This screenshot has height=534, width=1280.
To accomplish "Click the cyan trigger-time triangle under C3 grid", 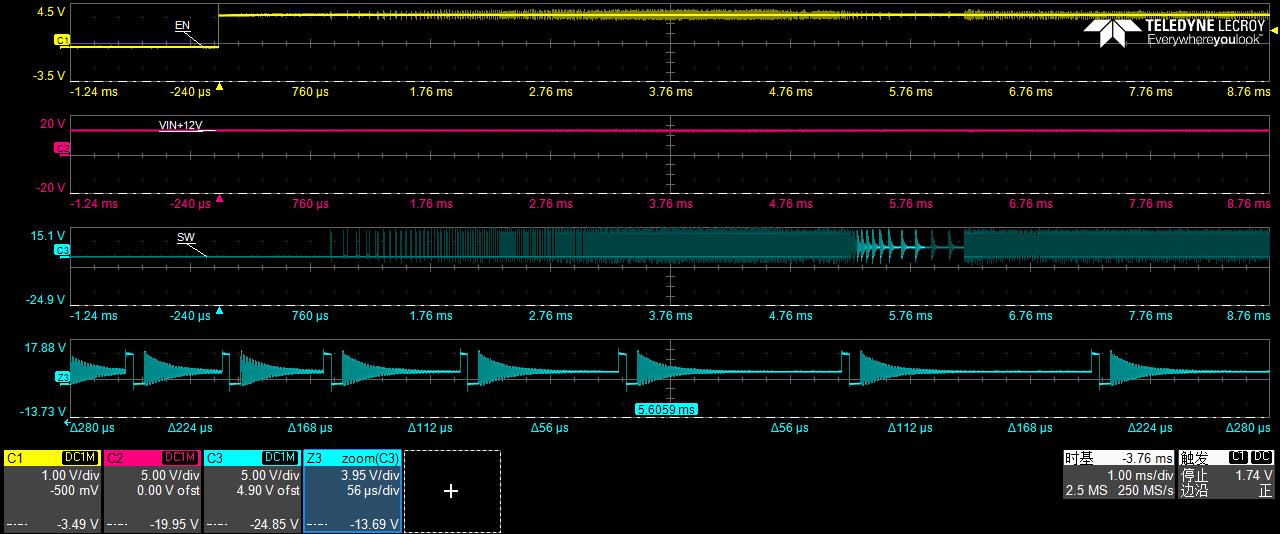I will [220, 311].
